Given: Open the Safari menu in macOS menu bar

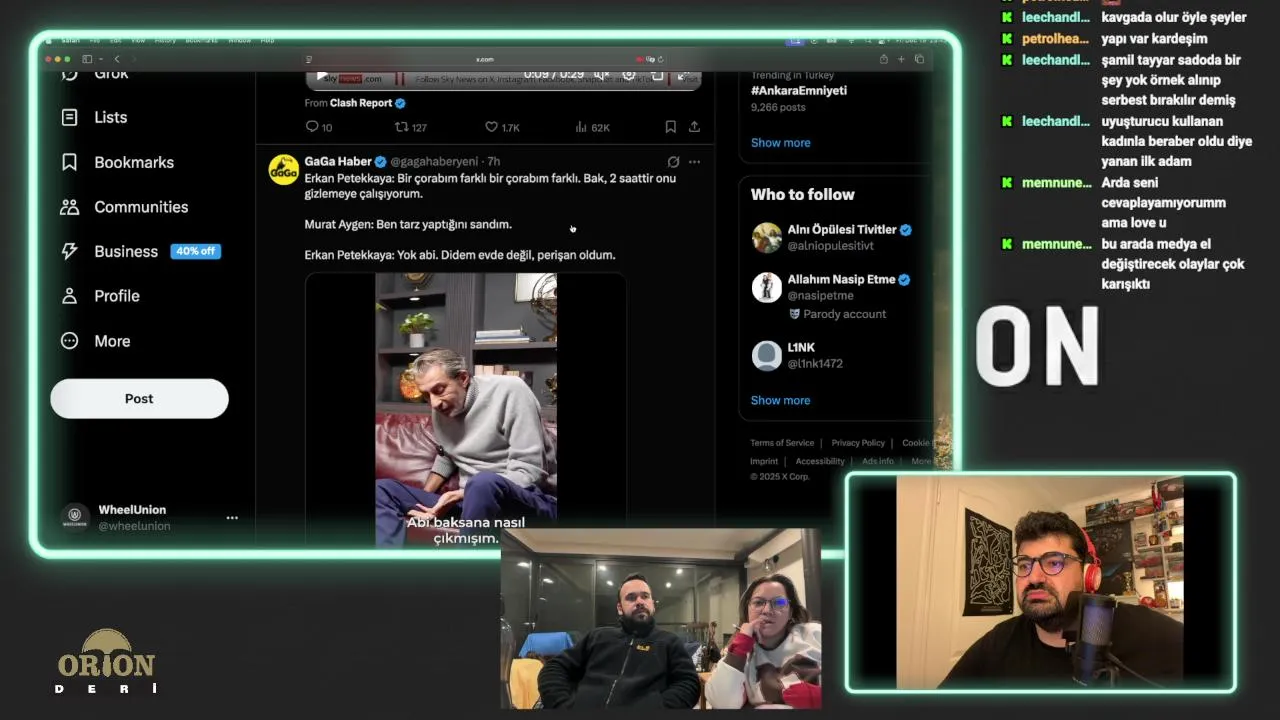Looking at the screenshot, I should click(x=70, y=40).
